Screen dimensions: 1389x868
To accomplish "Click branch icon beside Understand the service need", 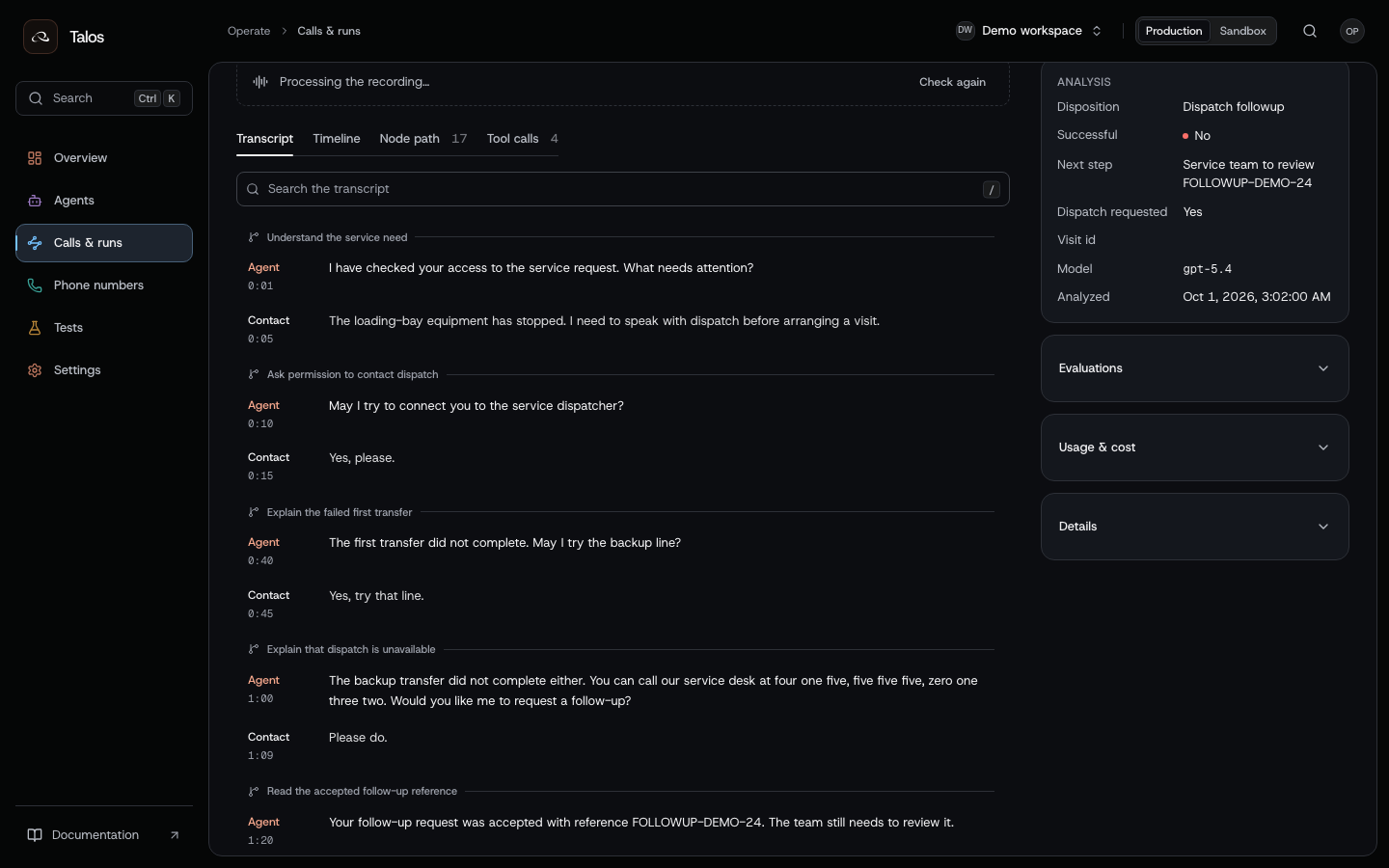I will [x=254, y=237].
